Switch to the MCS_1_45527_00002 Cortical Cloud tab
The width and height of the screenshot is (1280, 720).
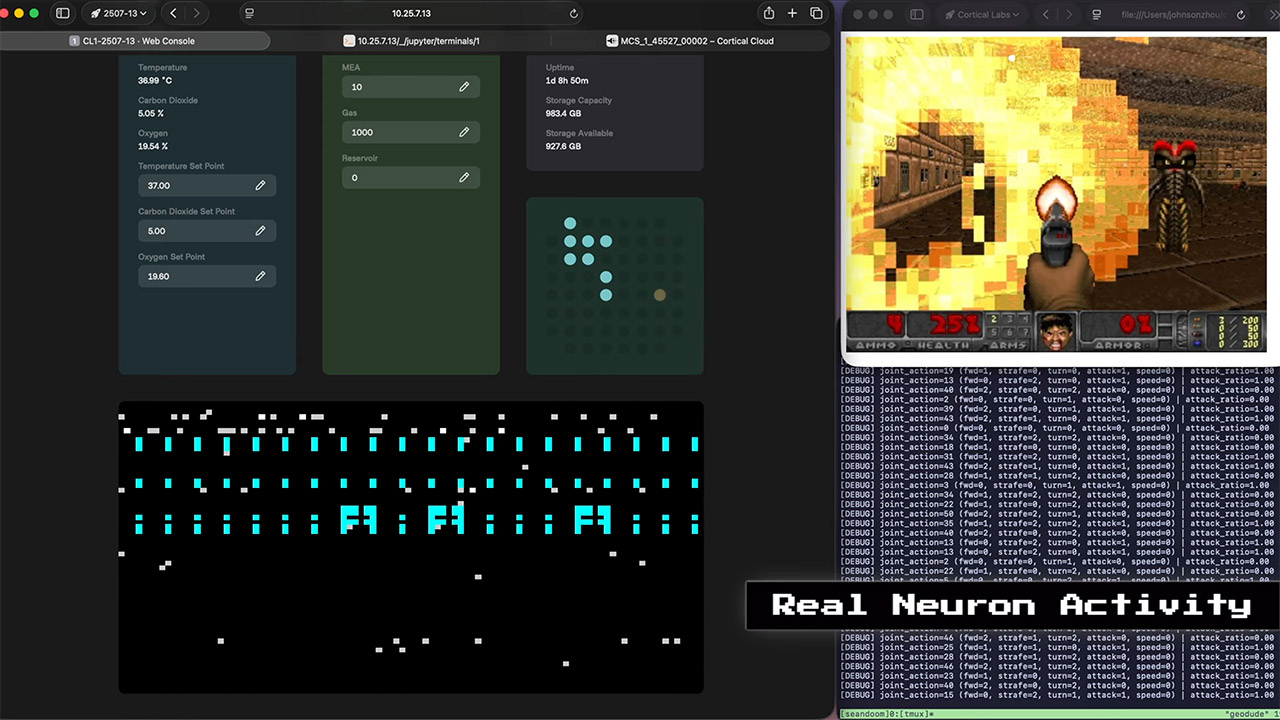(x=690, y=41)
